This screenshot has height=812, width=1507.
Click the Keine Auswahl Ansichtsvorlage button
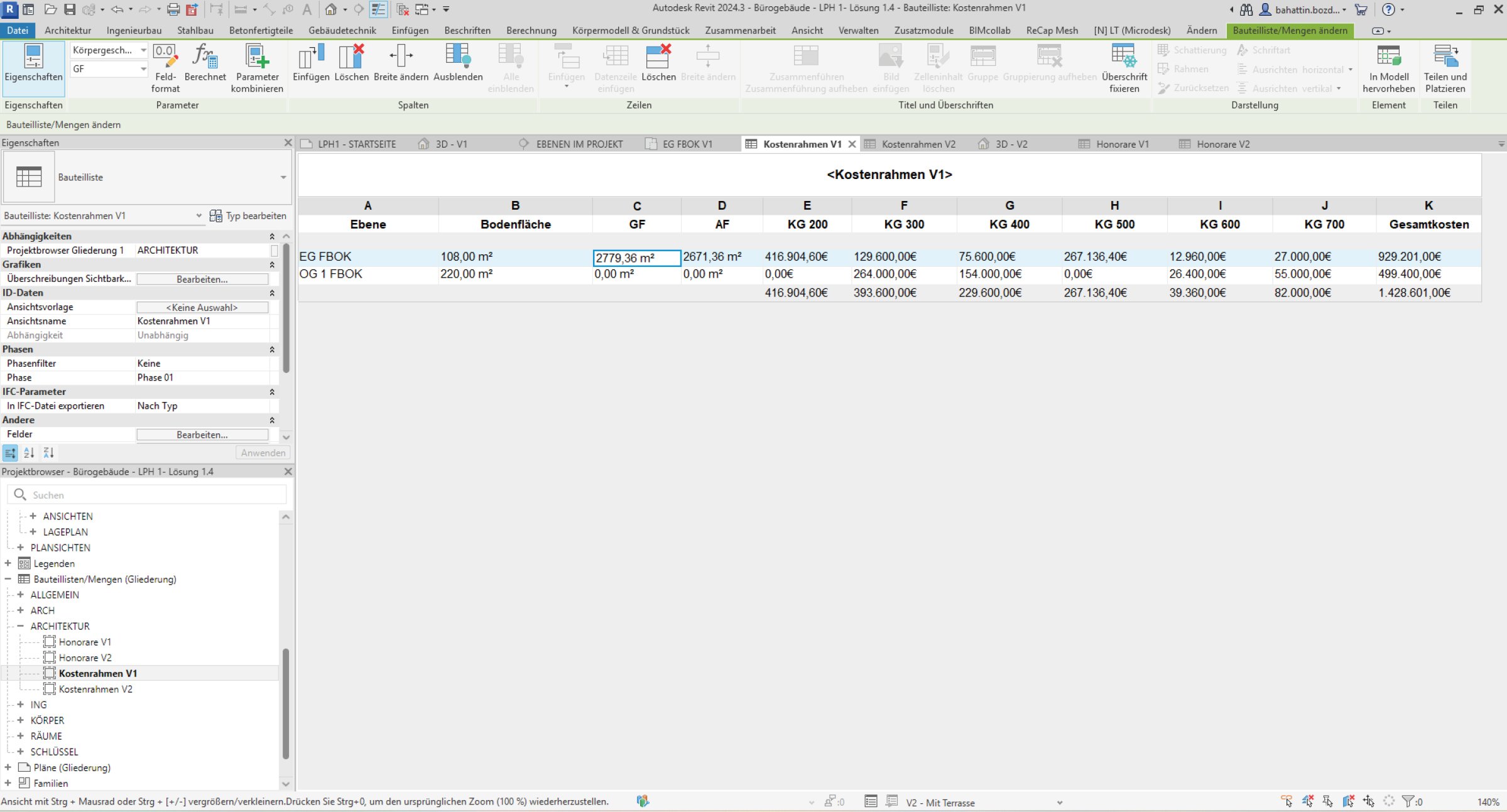click(202, 307)
